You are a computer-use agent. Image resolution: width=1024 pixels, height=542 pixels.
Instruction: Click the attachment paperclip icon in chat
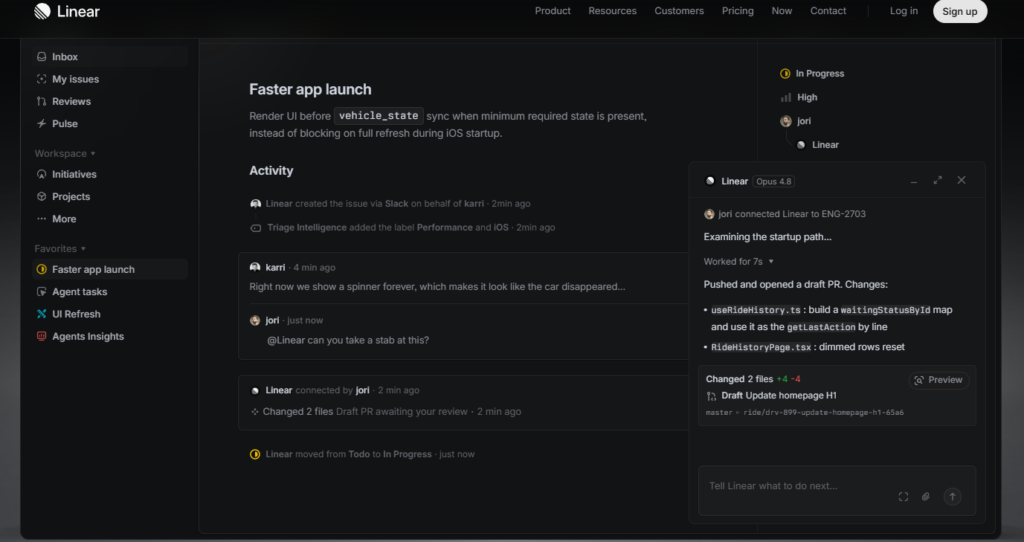925,497
